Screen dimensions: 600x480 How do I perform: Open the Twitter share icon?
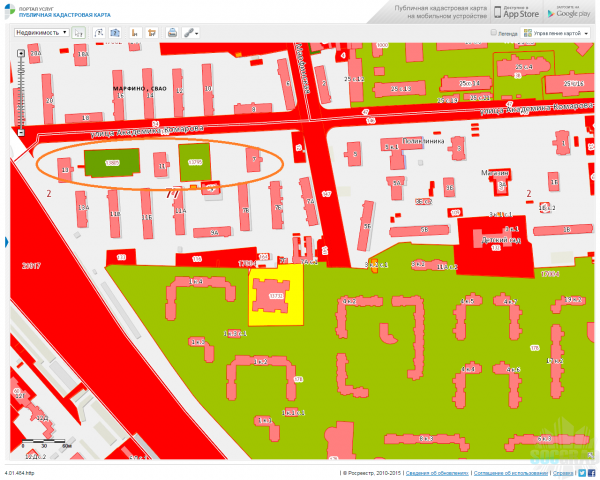[x=582, y=472]
